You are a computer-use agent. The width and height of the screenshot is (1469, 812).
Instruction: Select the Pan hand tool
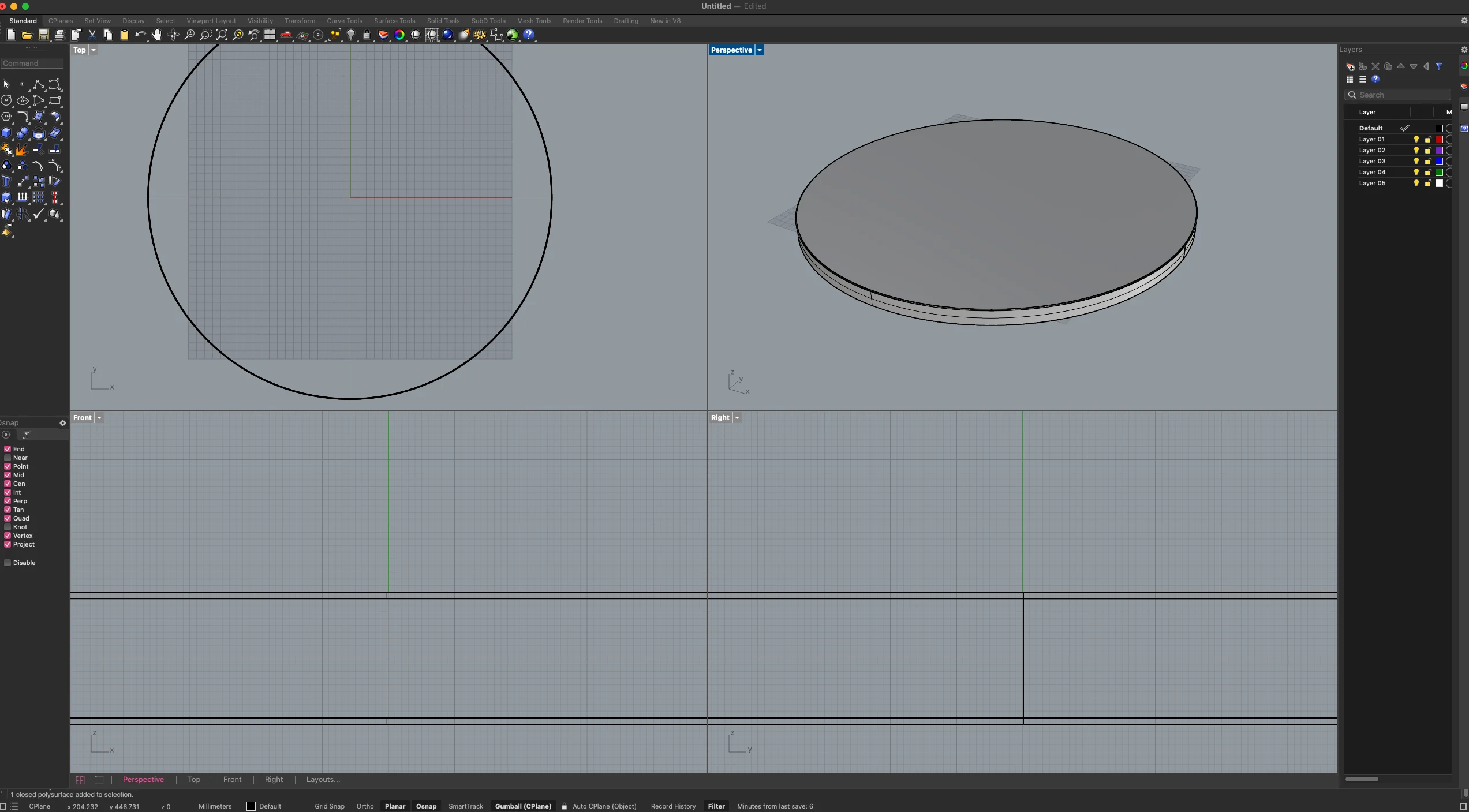156,35
